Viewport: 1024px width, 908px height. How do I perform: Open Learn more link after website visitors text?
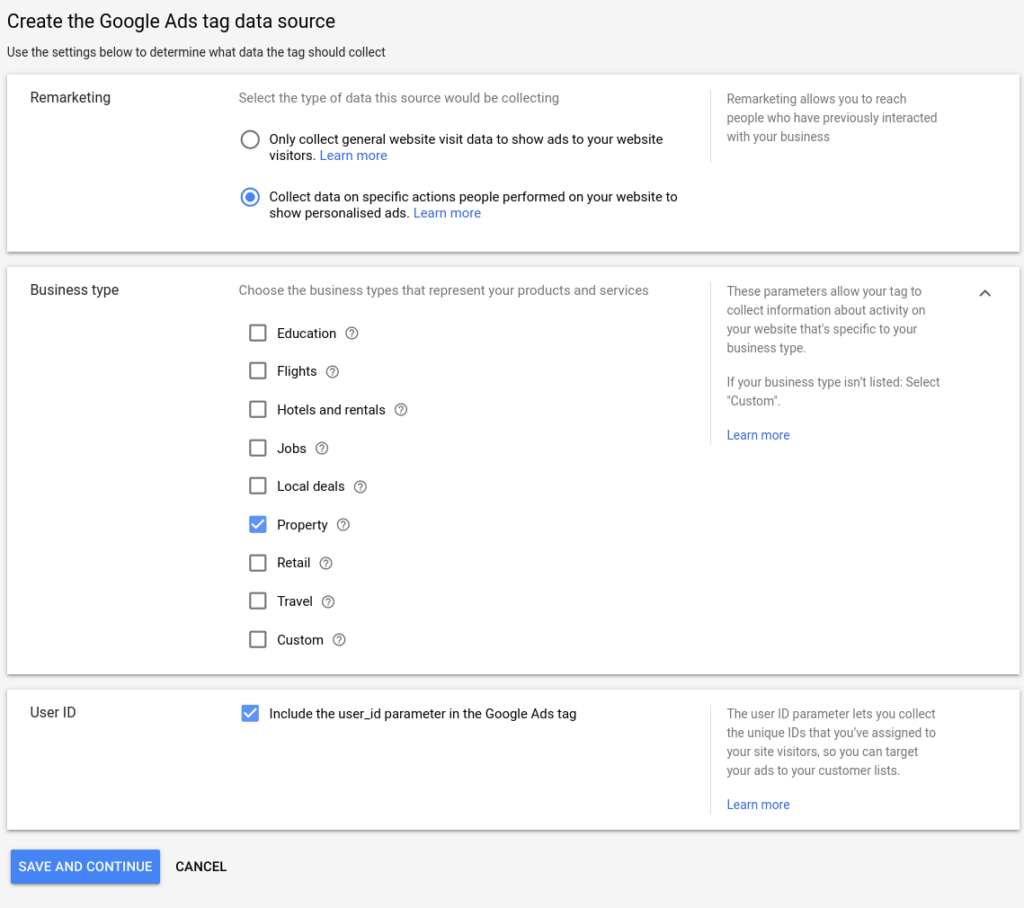[353, 155]
